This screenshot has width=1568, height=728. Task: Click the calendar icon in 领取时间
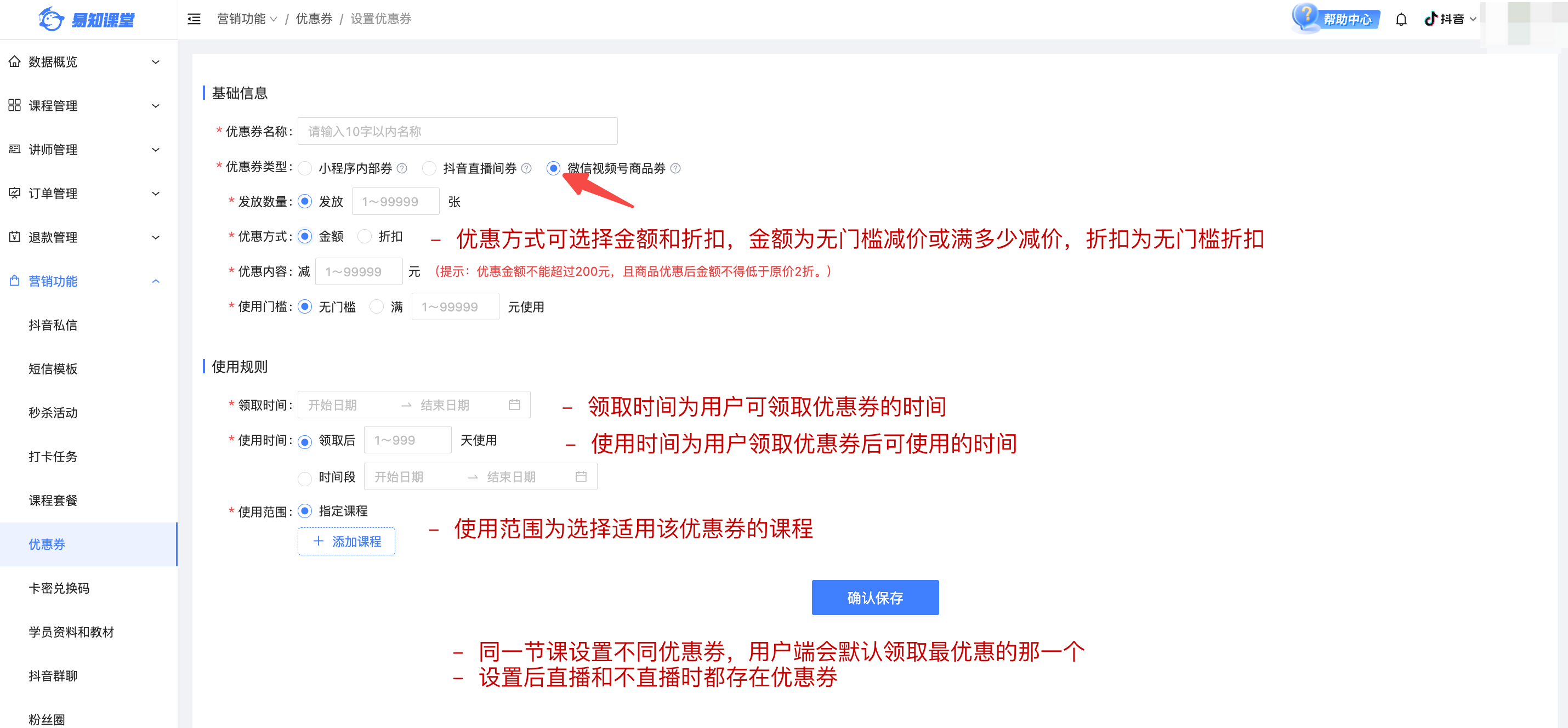(x=514, y=405)
